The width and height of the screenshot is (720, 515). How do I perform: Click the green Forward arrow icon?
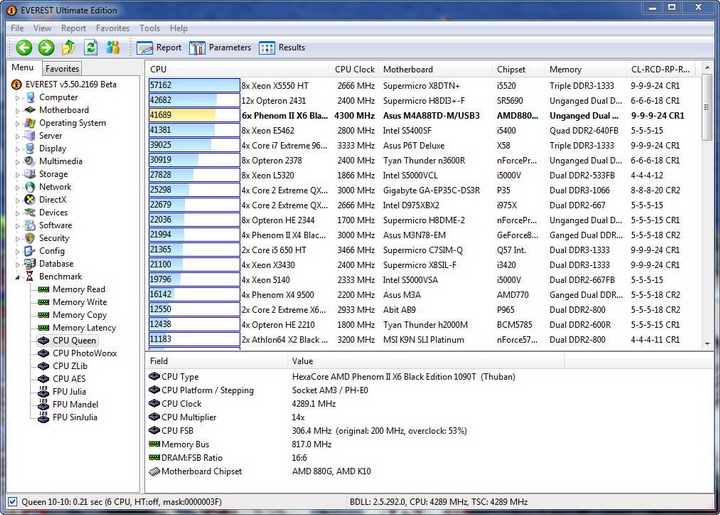(46, 47)
